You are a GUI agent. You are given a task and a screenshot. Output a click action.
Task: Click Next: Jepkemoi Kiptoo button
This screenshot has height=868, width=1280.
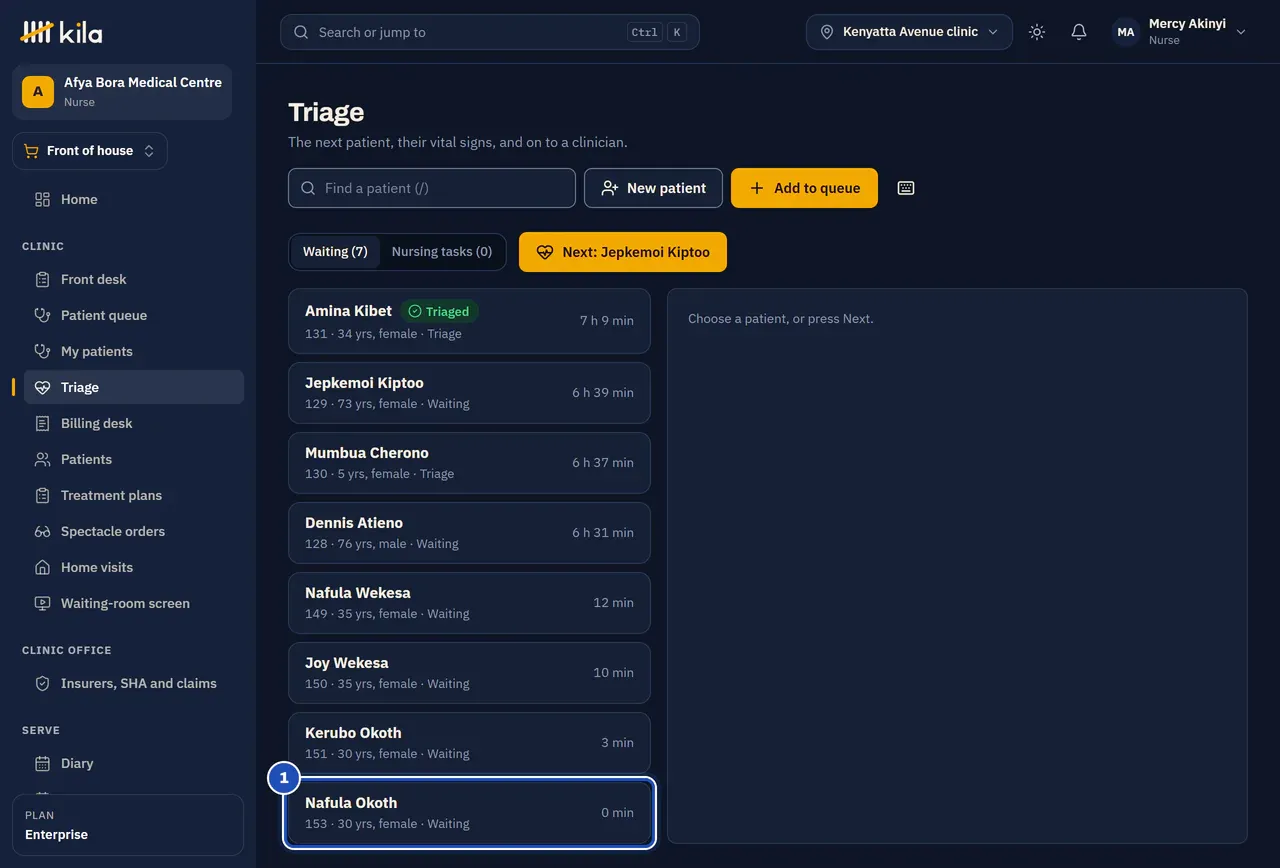(623, 252)
